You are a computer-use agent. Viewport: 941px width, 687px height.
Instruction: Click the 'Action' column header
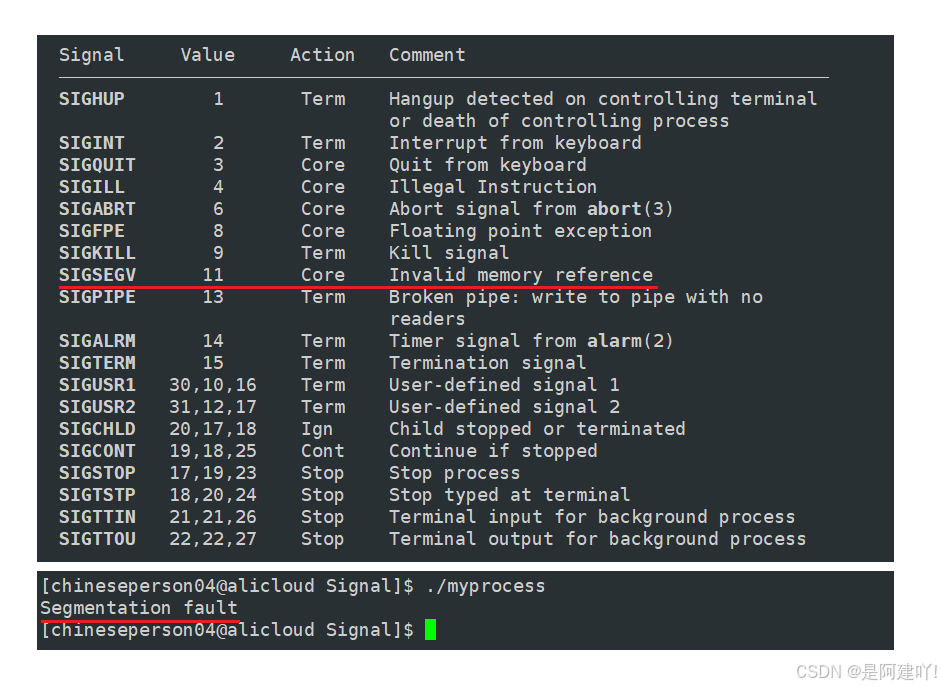(x=323, y=55)
